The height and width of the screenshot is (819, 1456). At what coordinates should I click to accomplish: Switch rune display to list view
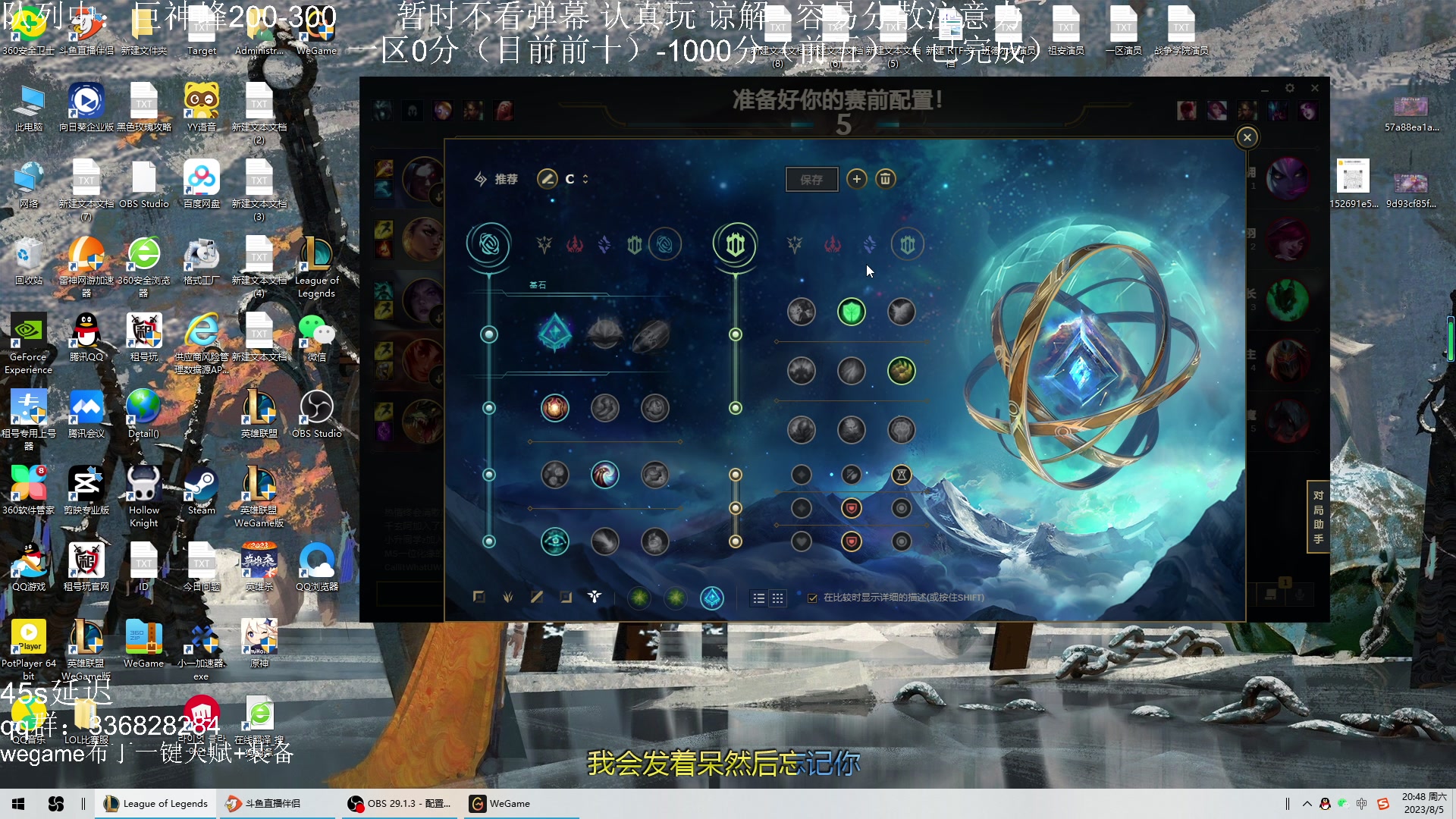coord(758,598)
